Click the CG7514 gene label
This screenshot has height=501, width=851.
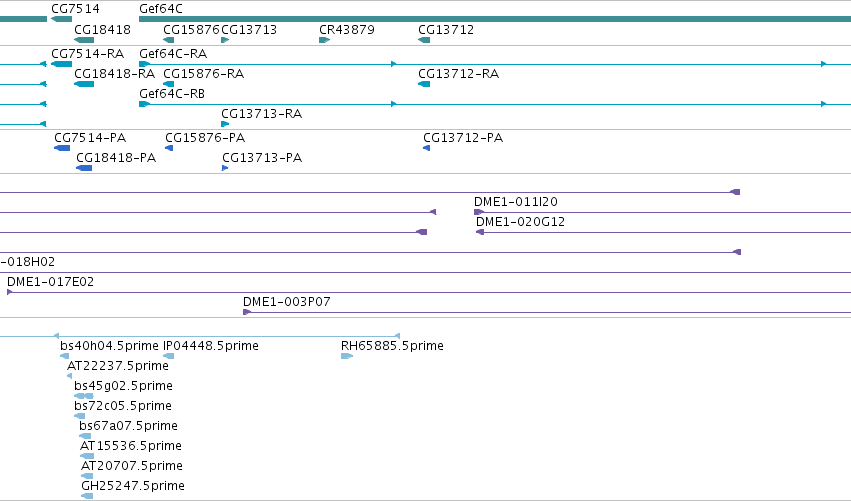[75, 9]
